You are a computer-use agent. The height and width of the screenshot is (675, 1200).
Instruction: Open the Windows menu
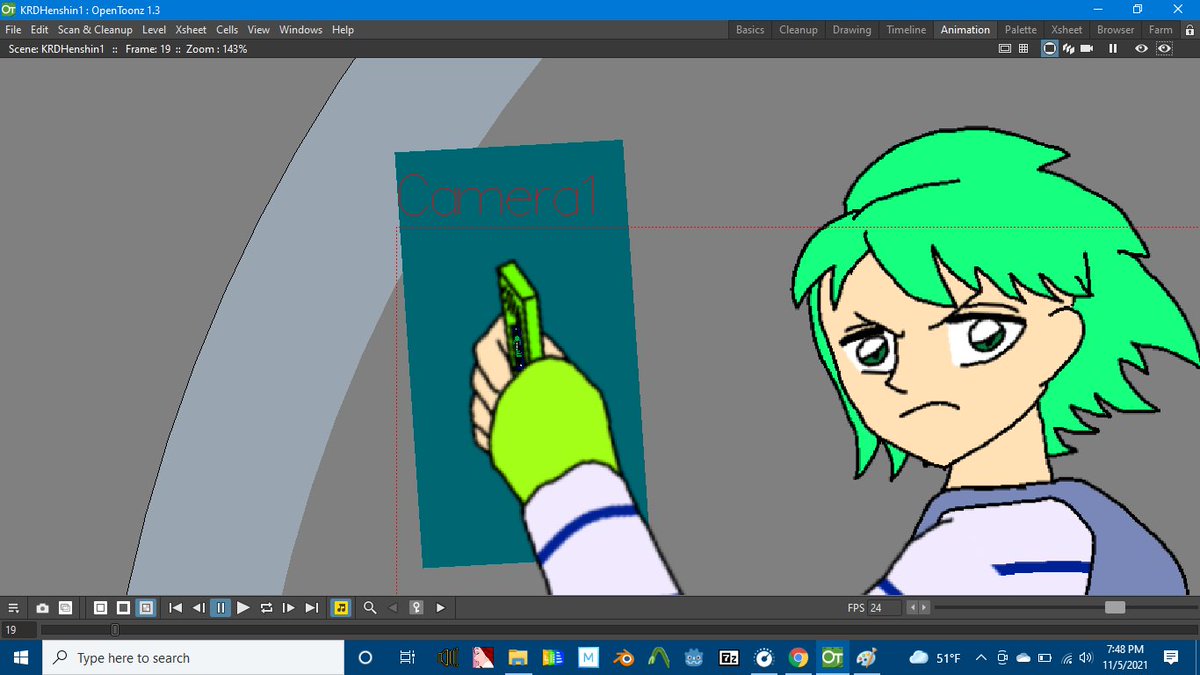pyautogui.click(x=301, y=30)
